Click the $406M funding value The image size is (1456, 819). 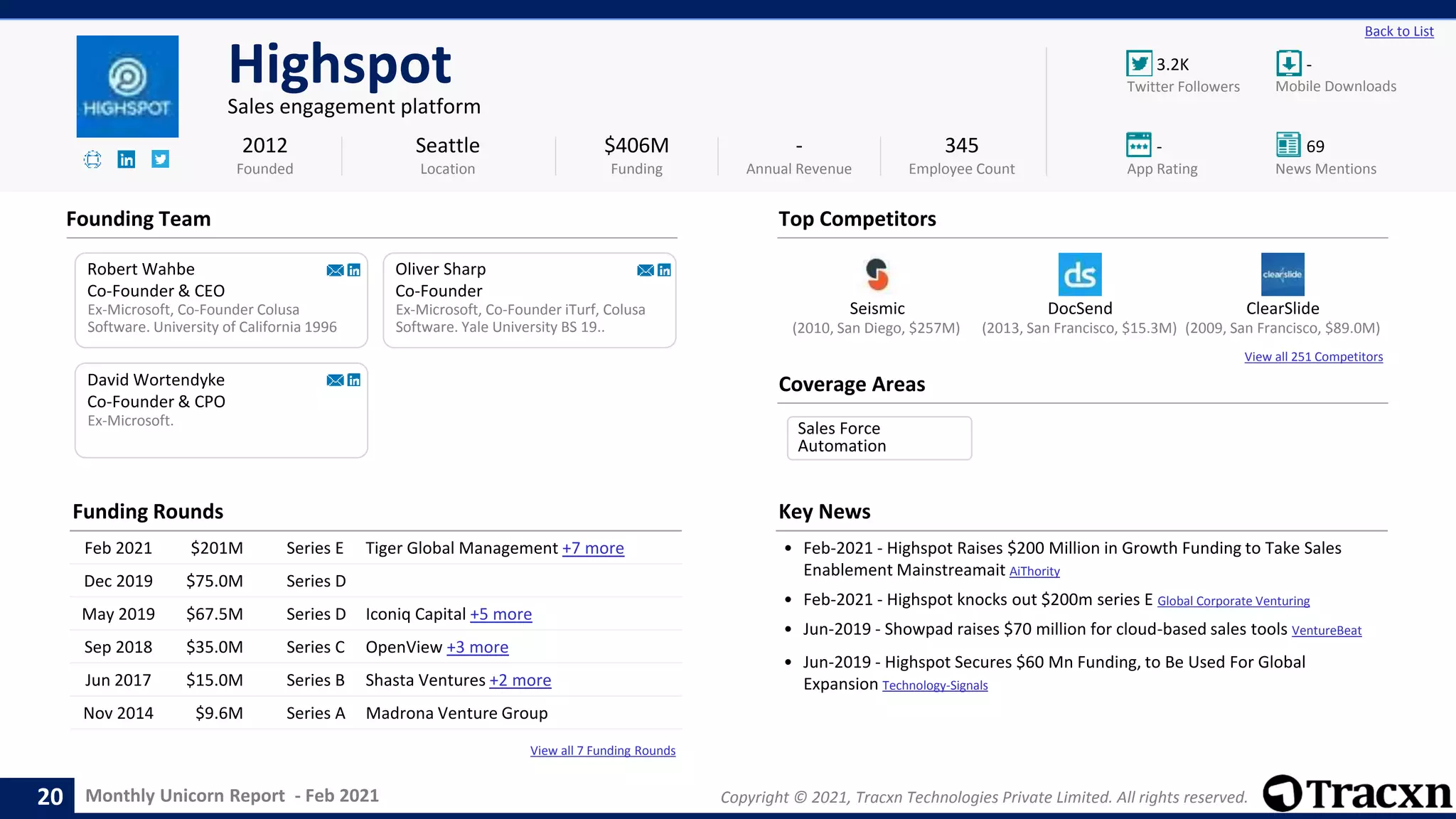coord(636,146)
